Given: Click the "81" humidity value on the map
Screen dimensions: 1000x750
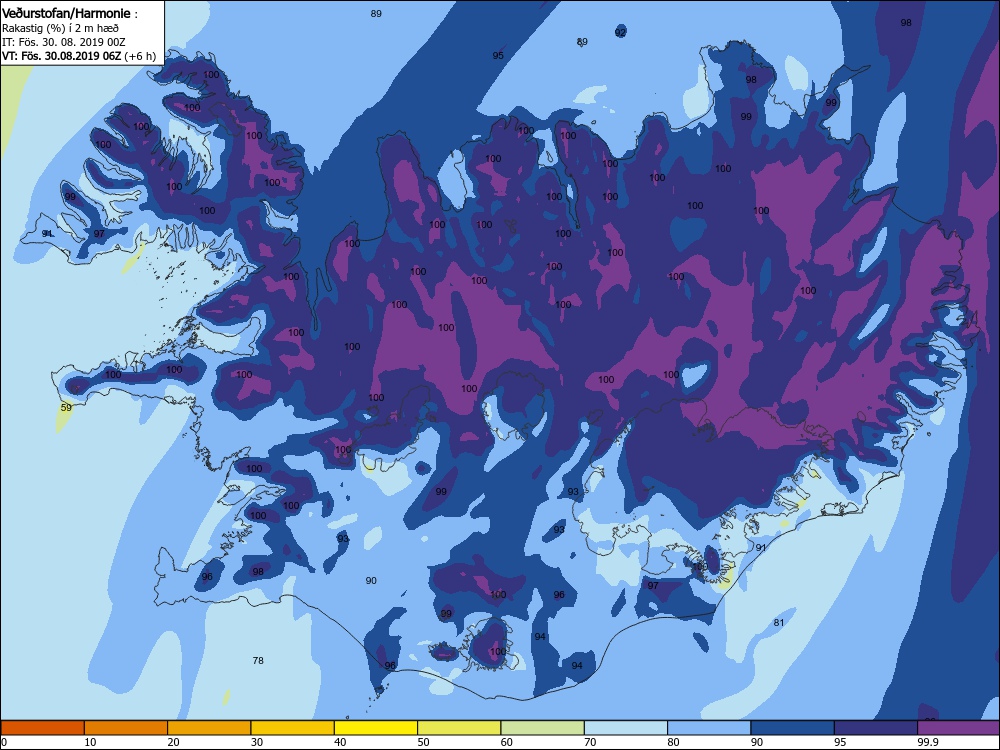Looking at the screenshot, I should [x=779, y=622].
